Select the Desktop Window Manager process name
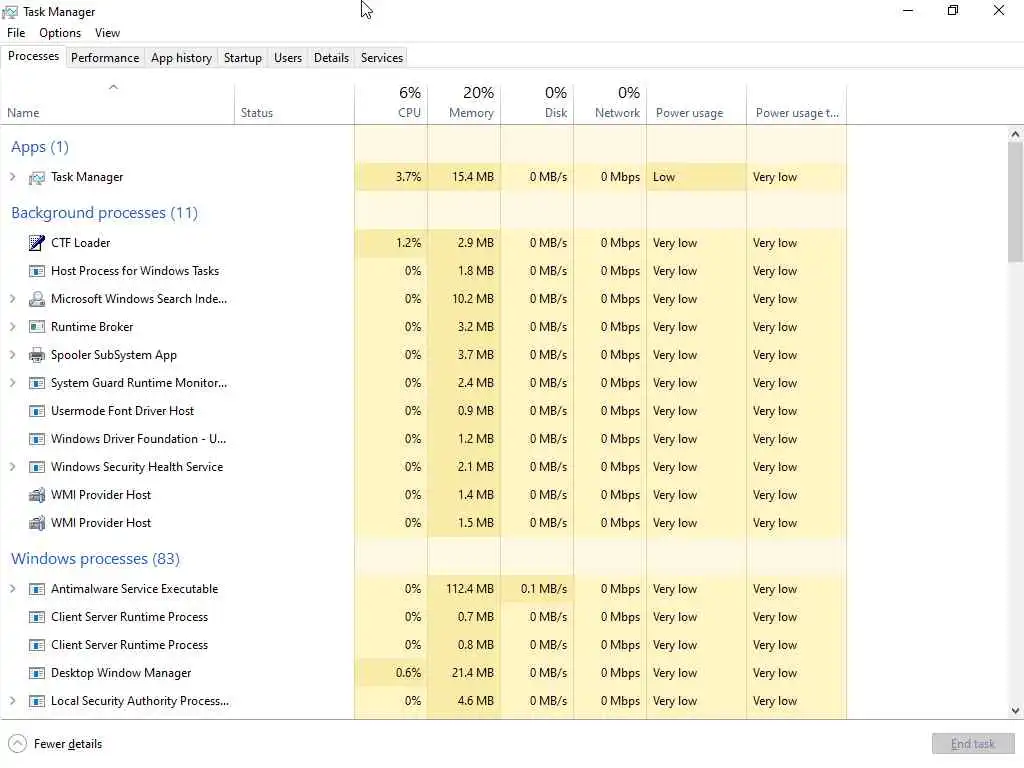The width and height of the screenshot is (1024, 768). (x=121, y=673)
